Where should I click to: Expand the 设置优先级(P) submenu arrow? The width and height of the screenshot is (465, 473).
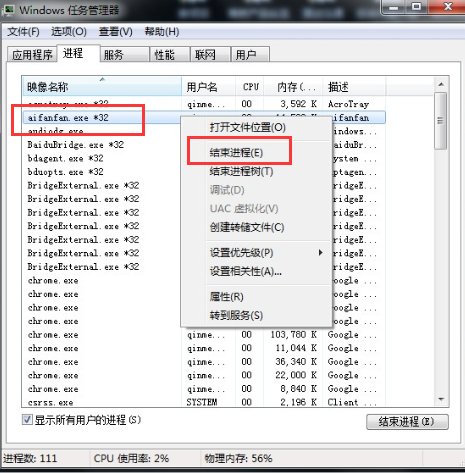(x=320, y=252)
